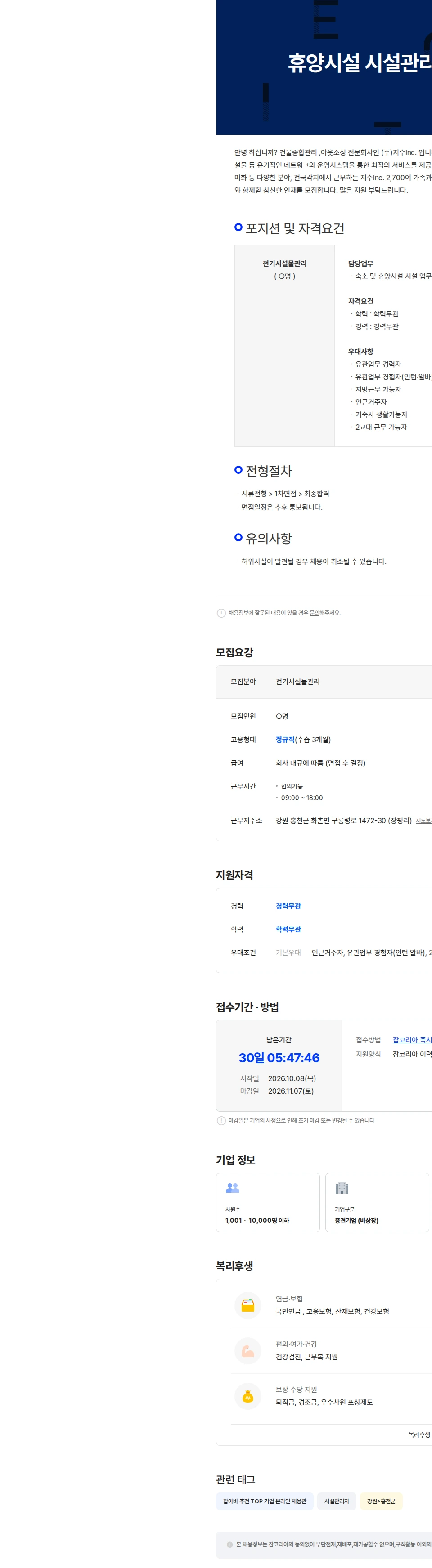
Task: Select the 시설관리자 tag
Action: point(336,1501)
